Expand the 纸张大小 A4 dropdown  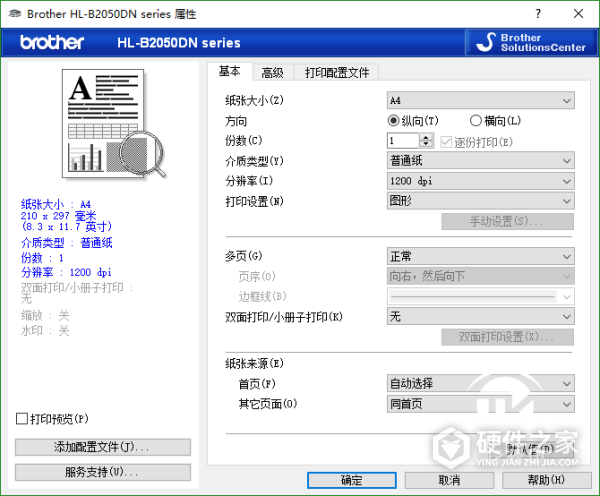(481, 100)
